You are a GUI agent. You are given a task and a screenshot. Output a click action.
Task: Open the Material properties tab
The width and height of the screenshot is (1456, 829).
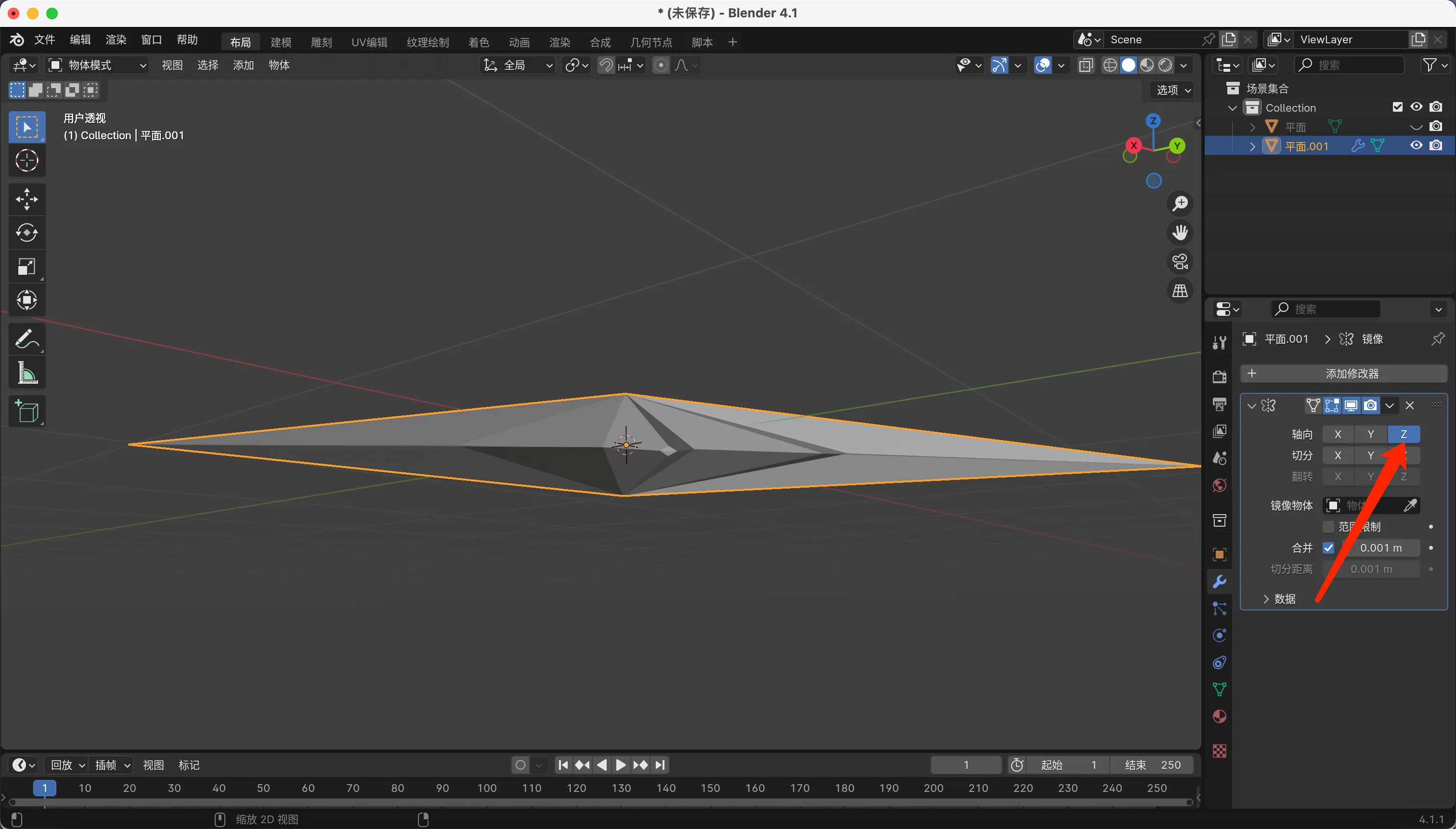pyautogui.click(x=1219, y=716)
